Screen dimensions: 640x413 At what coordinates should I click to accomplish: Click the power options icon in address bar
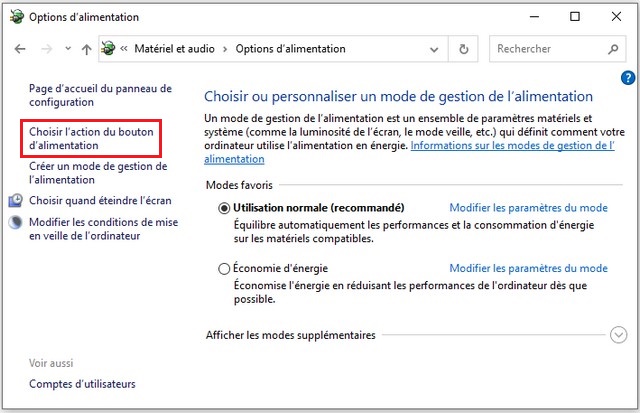pyautogui.click(x=108, y=49)
